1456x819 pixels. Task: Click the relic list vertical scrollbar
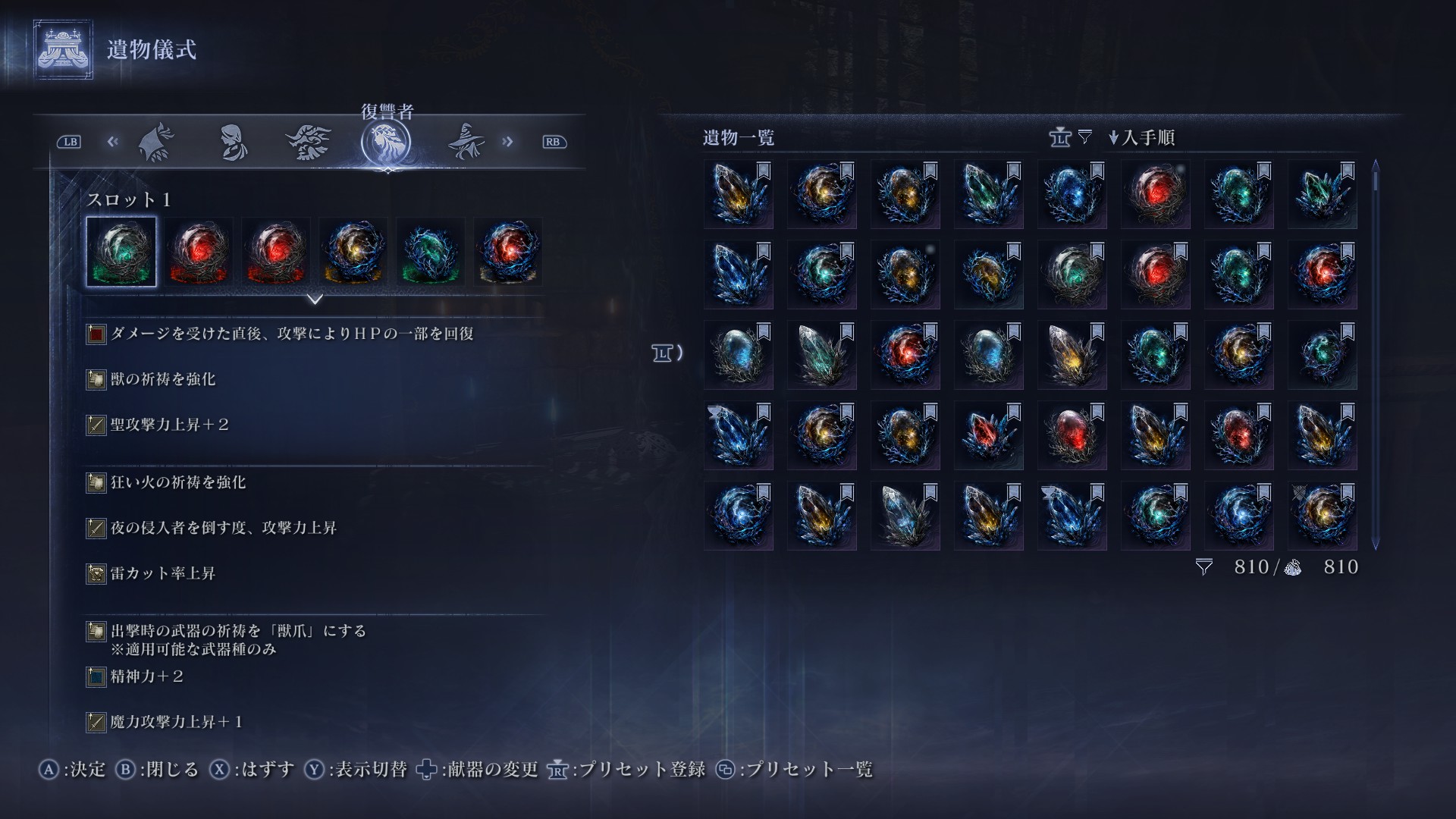pos(1375,354)
